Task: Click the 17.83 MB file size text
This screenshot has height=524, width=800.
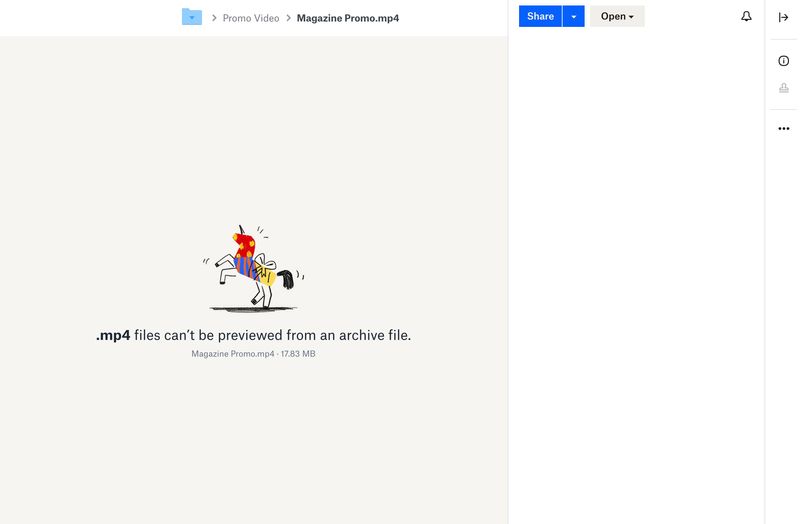Action: point(298,354)
